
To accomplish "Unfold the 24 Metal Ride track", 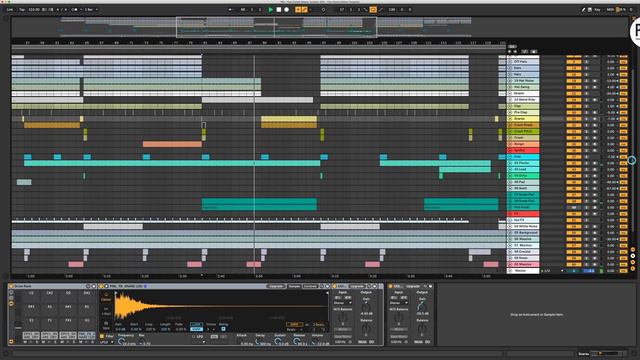I will coord(510,100).
